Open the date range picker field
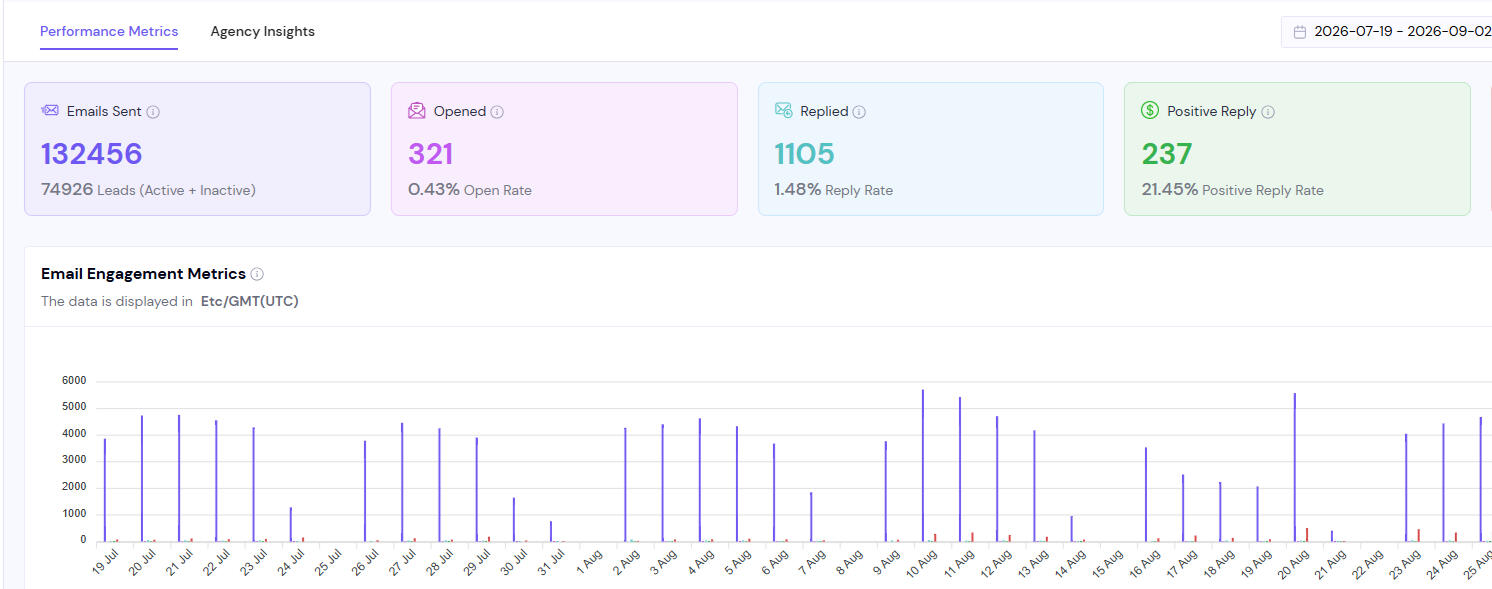The image size is (1492, 589). 1387,31
